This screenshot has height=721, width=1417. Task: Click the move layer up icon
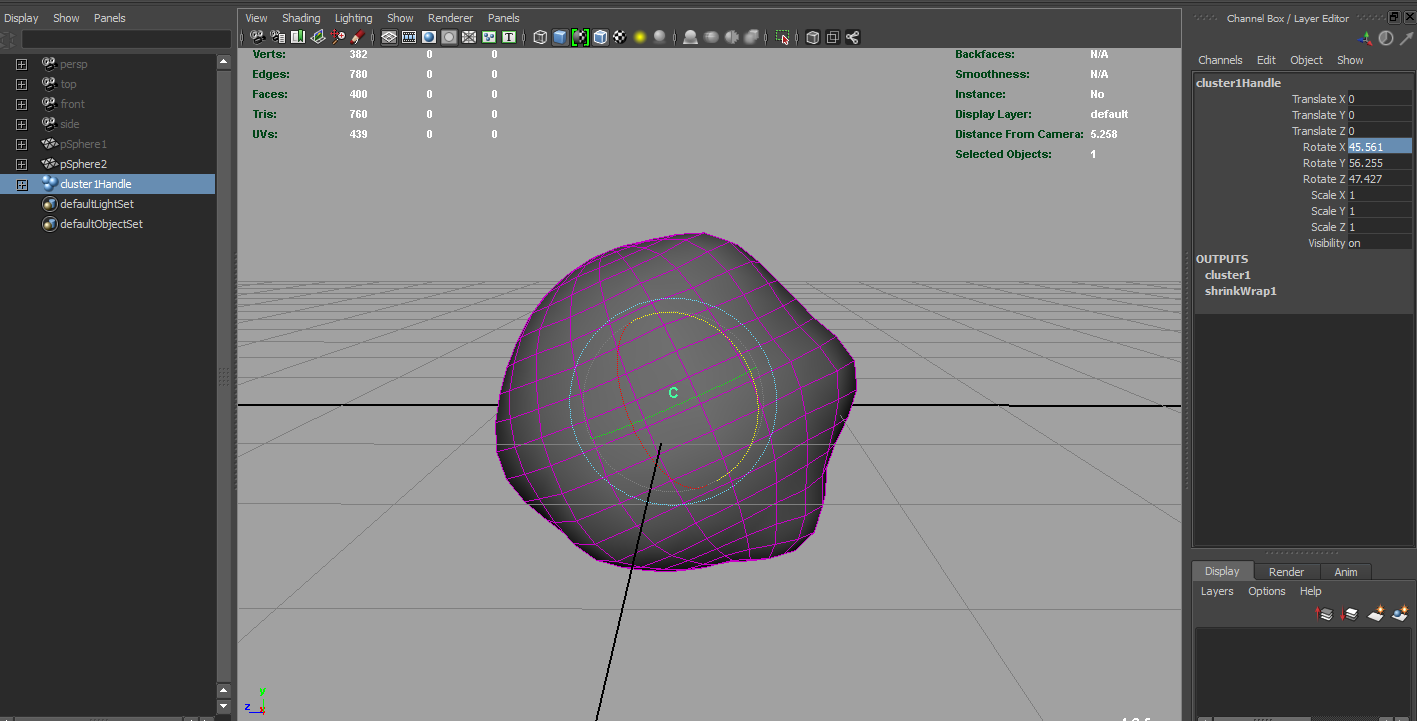(x=1323, y=612)
